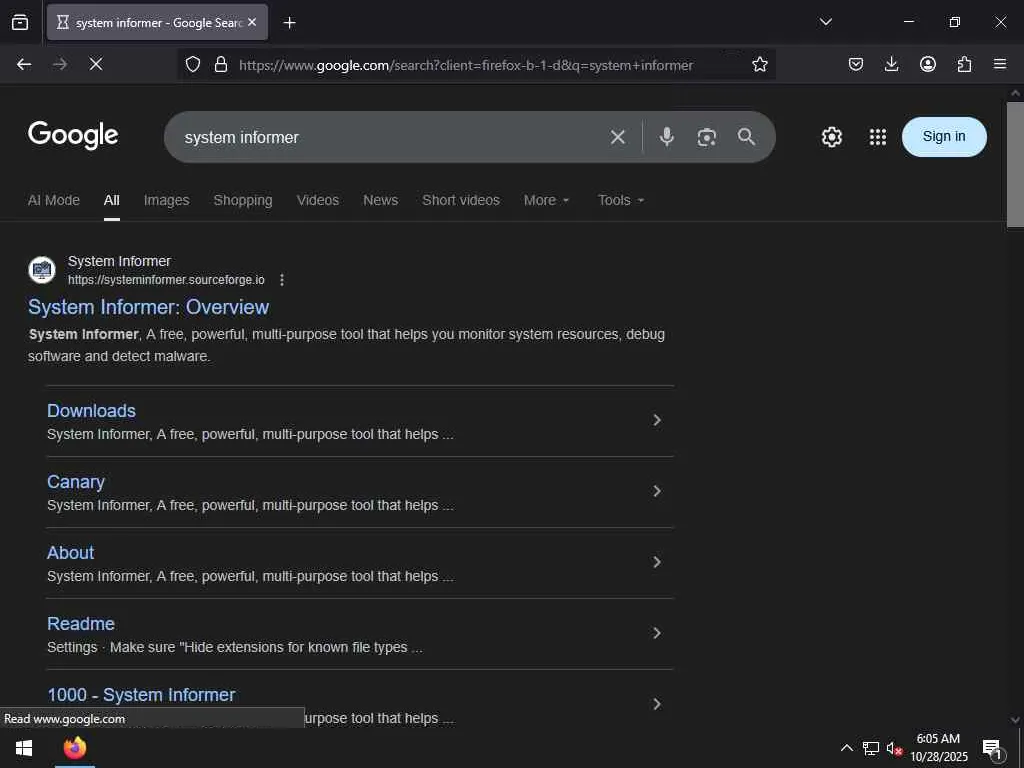Viewport: 1024px width, 768px height.
Task: Open the notification center icon
Action: point(993,748)
